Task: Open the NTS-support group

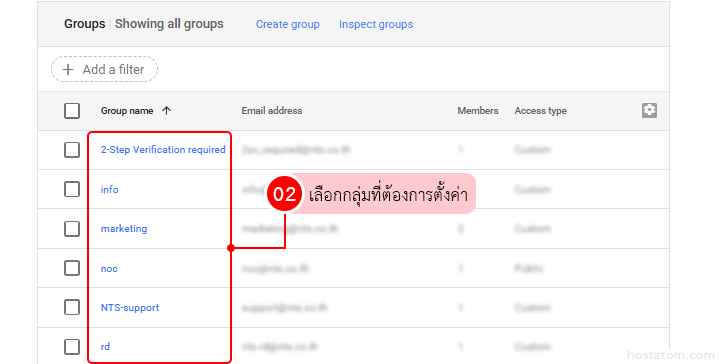Action: pyautogui.click(x=130, y=308)
